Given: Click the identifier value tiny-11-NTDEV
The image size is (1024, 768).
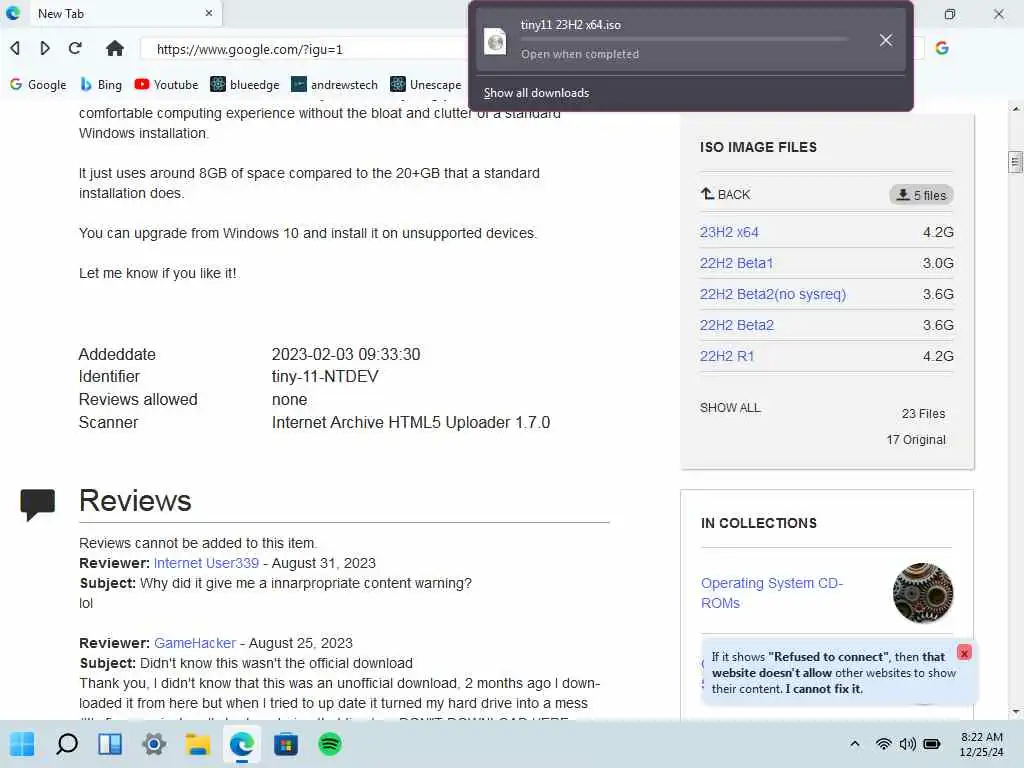Looking at the screenshot, I should click(x=325, y=376).
